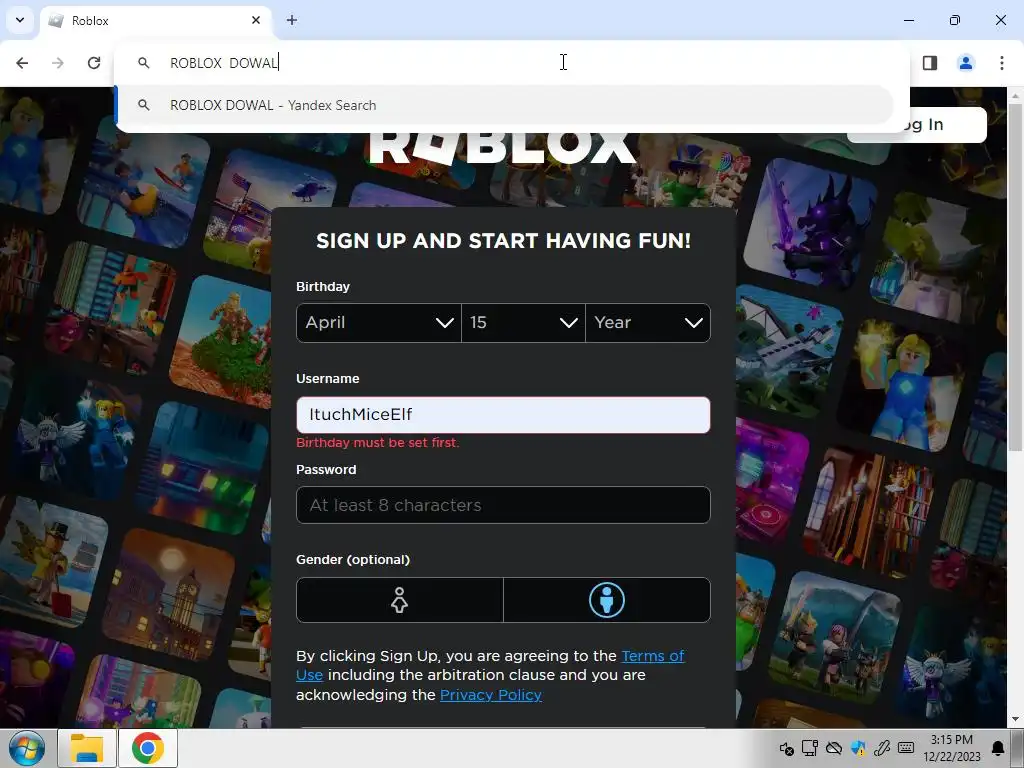This screenshot has width=1024, height=768.
Task: Click the Chrome taskbar icon
Action: (x=148, y=748)
